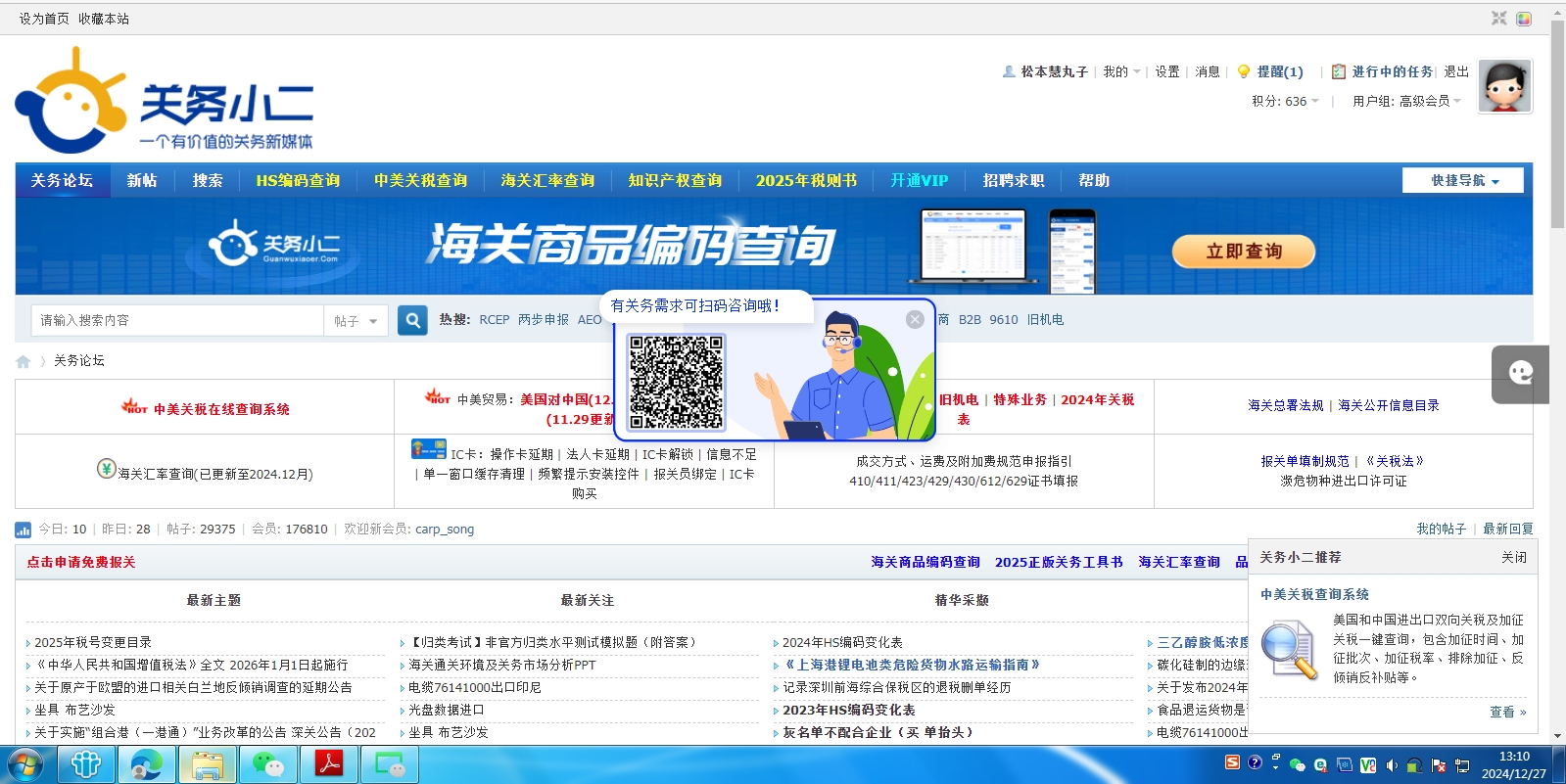Click 查看 » in the recommendation panel
This screenshot has height=784, width=1566.
pyautogui.click(x=1508, y=712)
